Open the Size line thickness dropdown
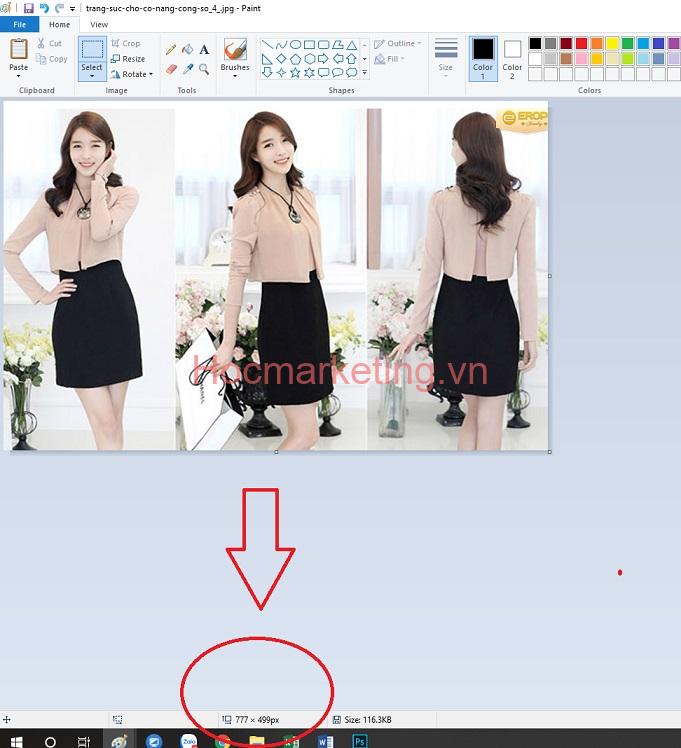This screenshot has height=748, width=681. (x=446, y=59)
